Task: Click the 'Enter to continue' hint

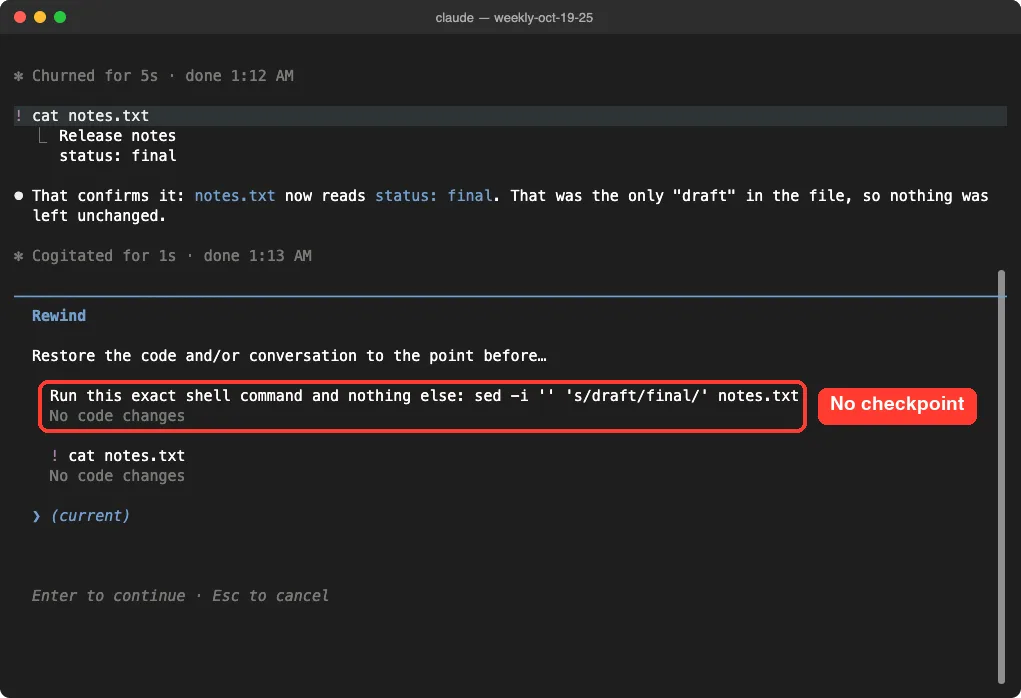Action: tap(108, 596)
